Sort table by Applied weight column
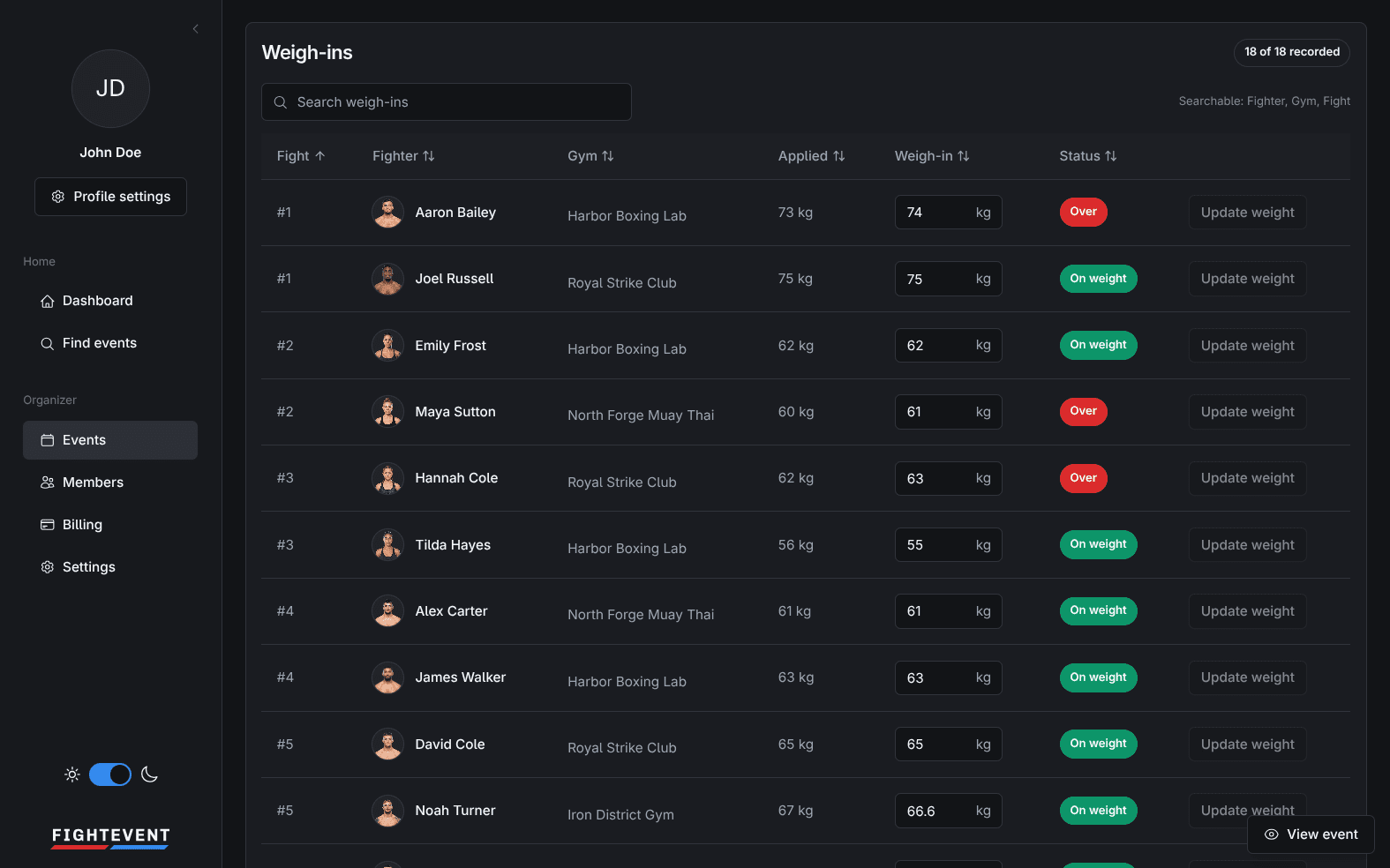This screenshot has width=1390, height=868. click(811, 156)
